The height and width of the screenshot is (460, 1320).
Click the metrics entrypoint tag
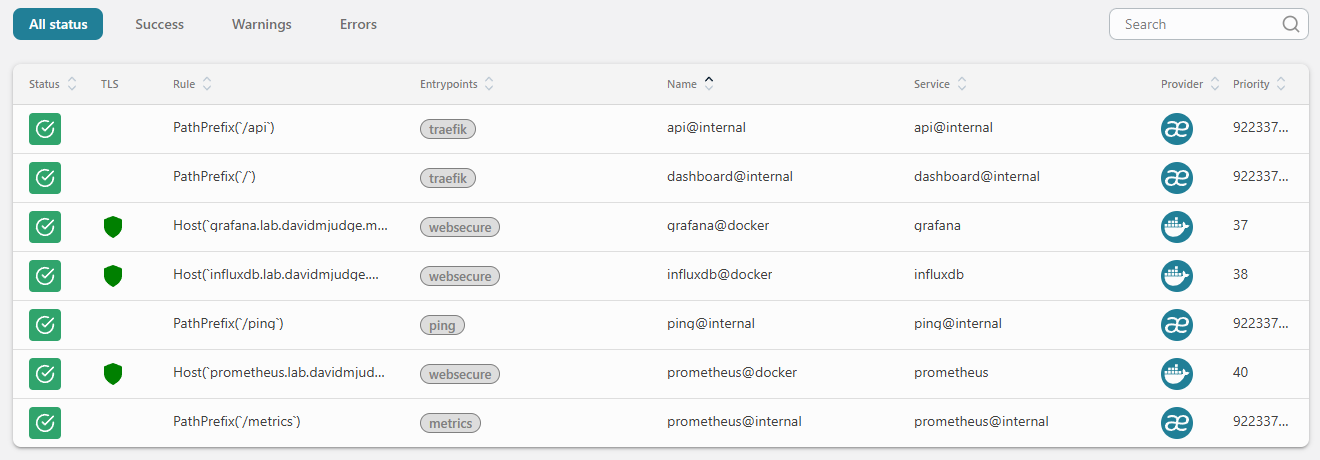click(450, 423)
